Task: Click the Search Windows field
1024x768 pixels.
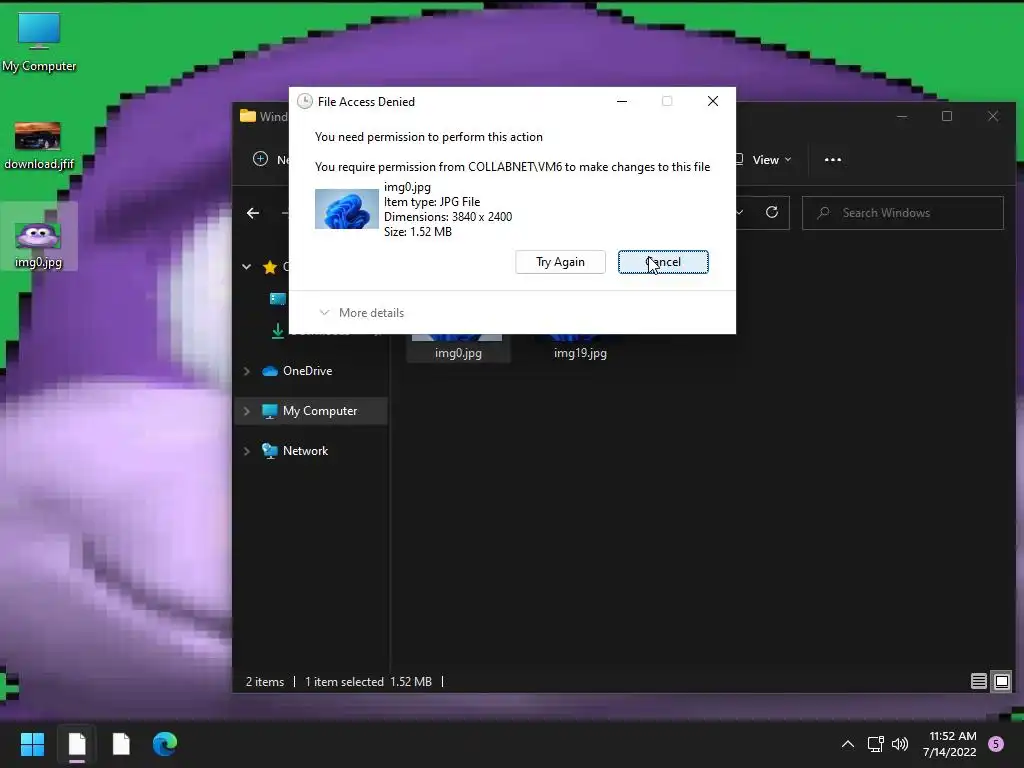Action: coord(903,213)
